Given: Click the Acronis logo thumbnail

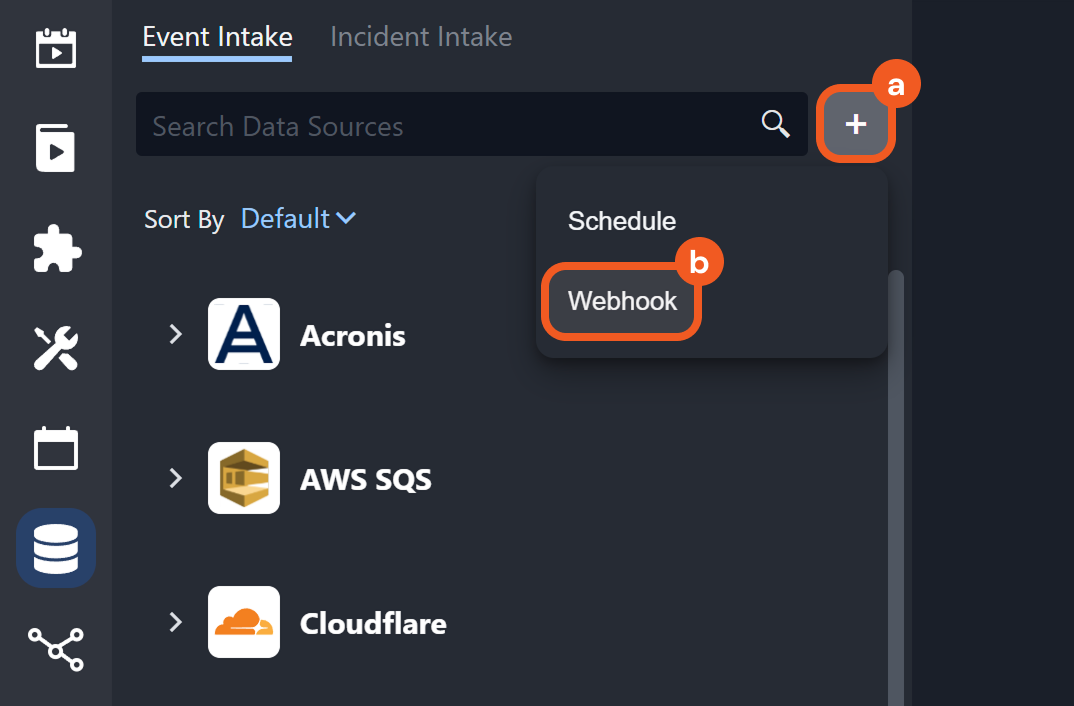Looking at the screenshot, I should pos(244,334).
